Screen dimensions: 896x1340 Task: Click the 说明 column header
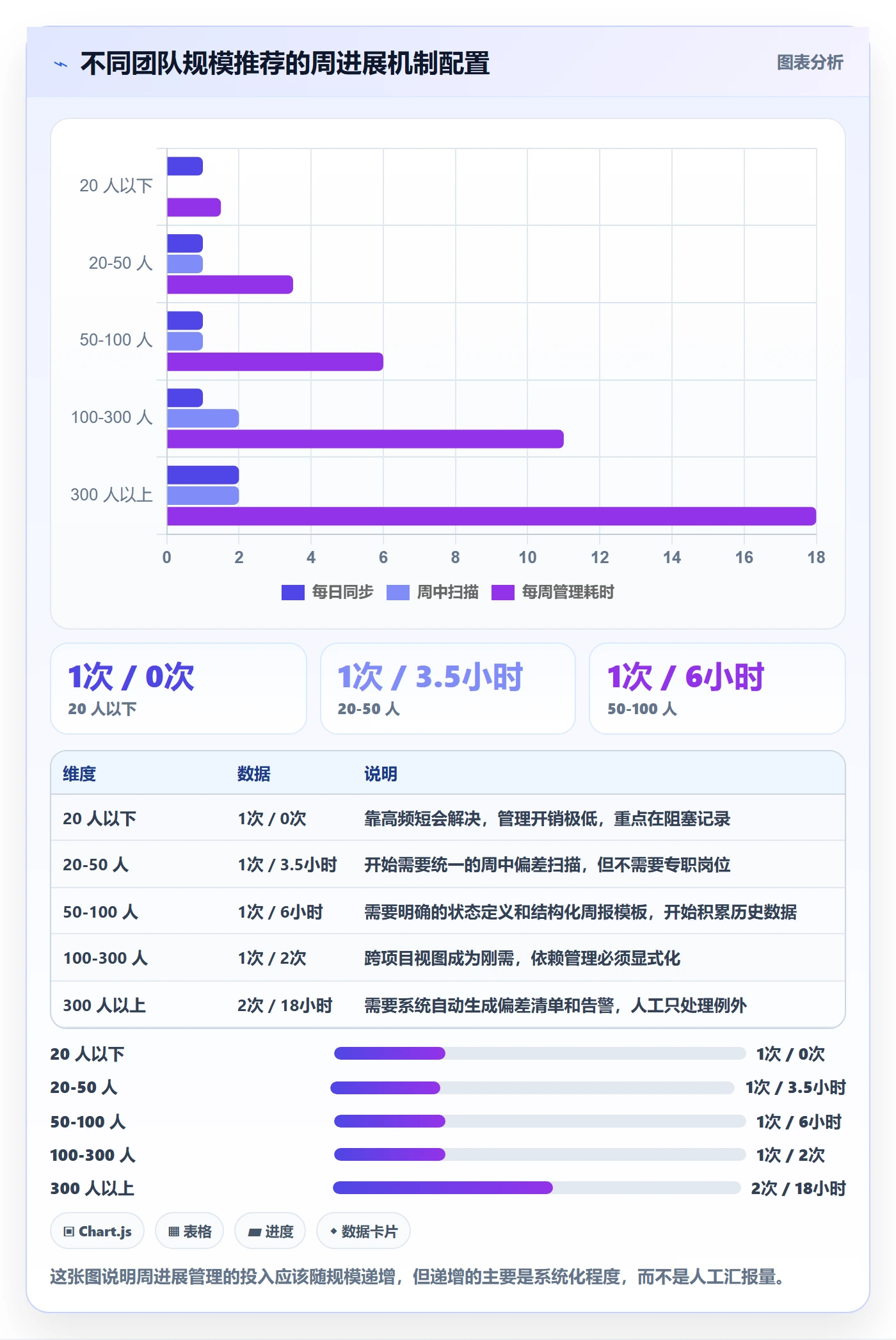381,774
